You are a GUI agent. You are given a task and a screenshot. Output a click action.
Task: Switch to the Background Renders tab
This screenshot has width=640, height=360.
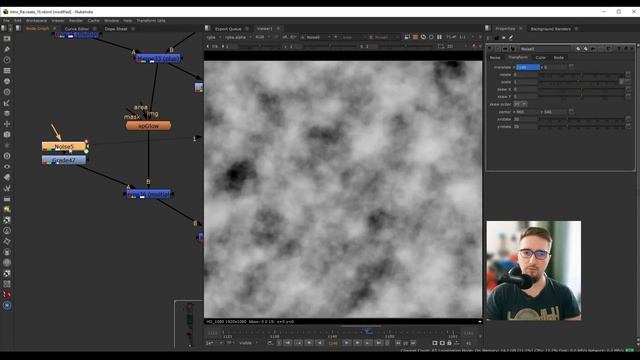coord(550,29)
